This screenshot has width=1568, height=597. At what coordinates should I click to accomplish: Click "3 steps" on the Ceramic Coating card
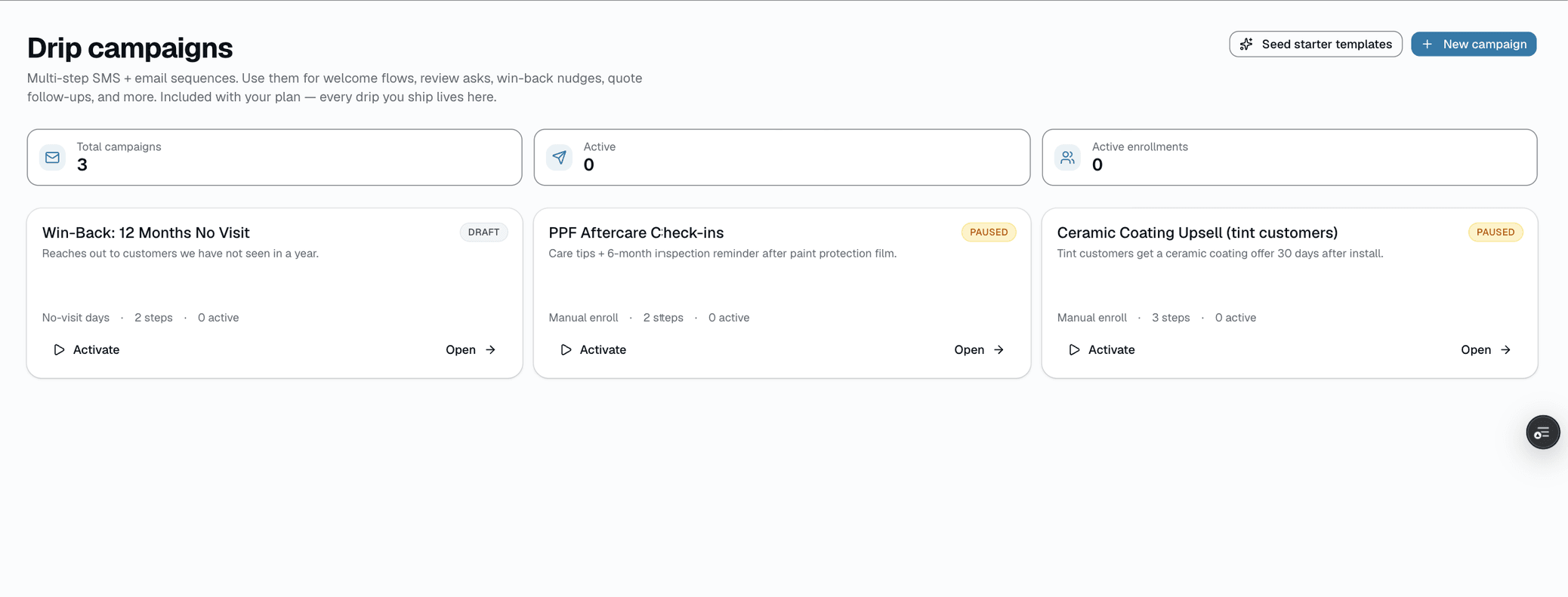1171,318
